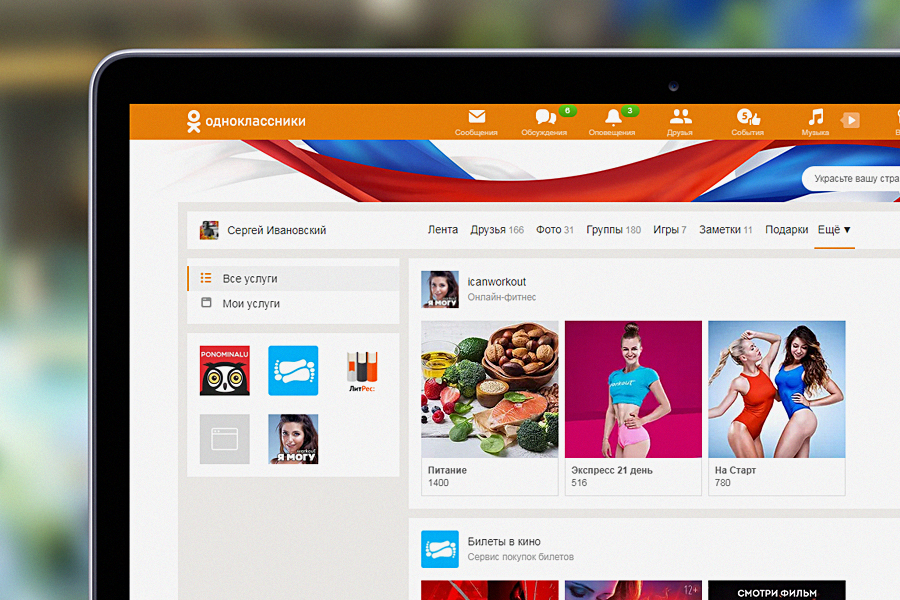The height and width of the screenshot is (600, 900).
Task: Open the blue cinema tickets app icon in sidebar
Action: [293, 370]
